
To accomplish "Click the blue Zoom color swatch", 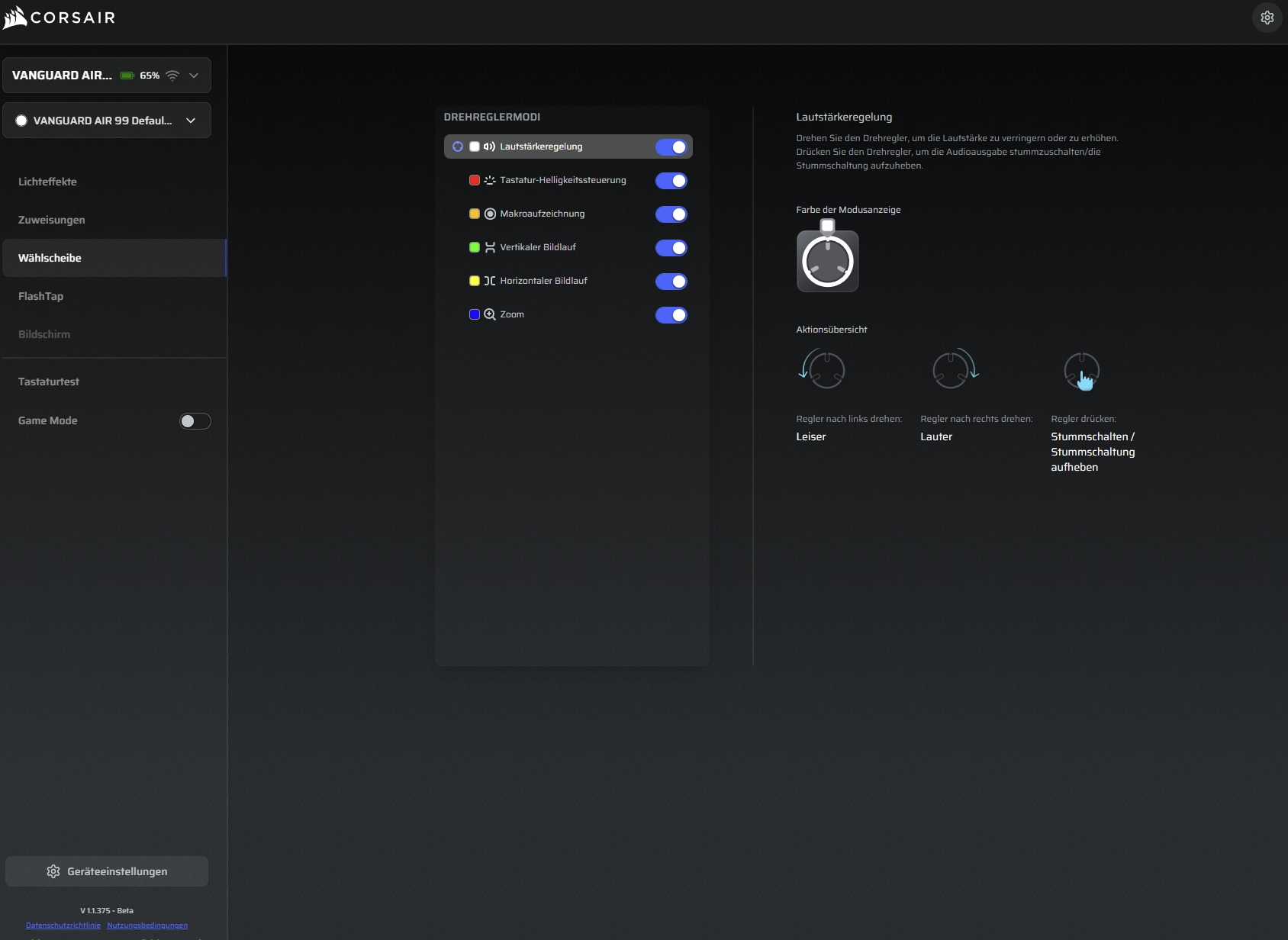I will pyautogui.click(x=474, y=314).
